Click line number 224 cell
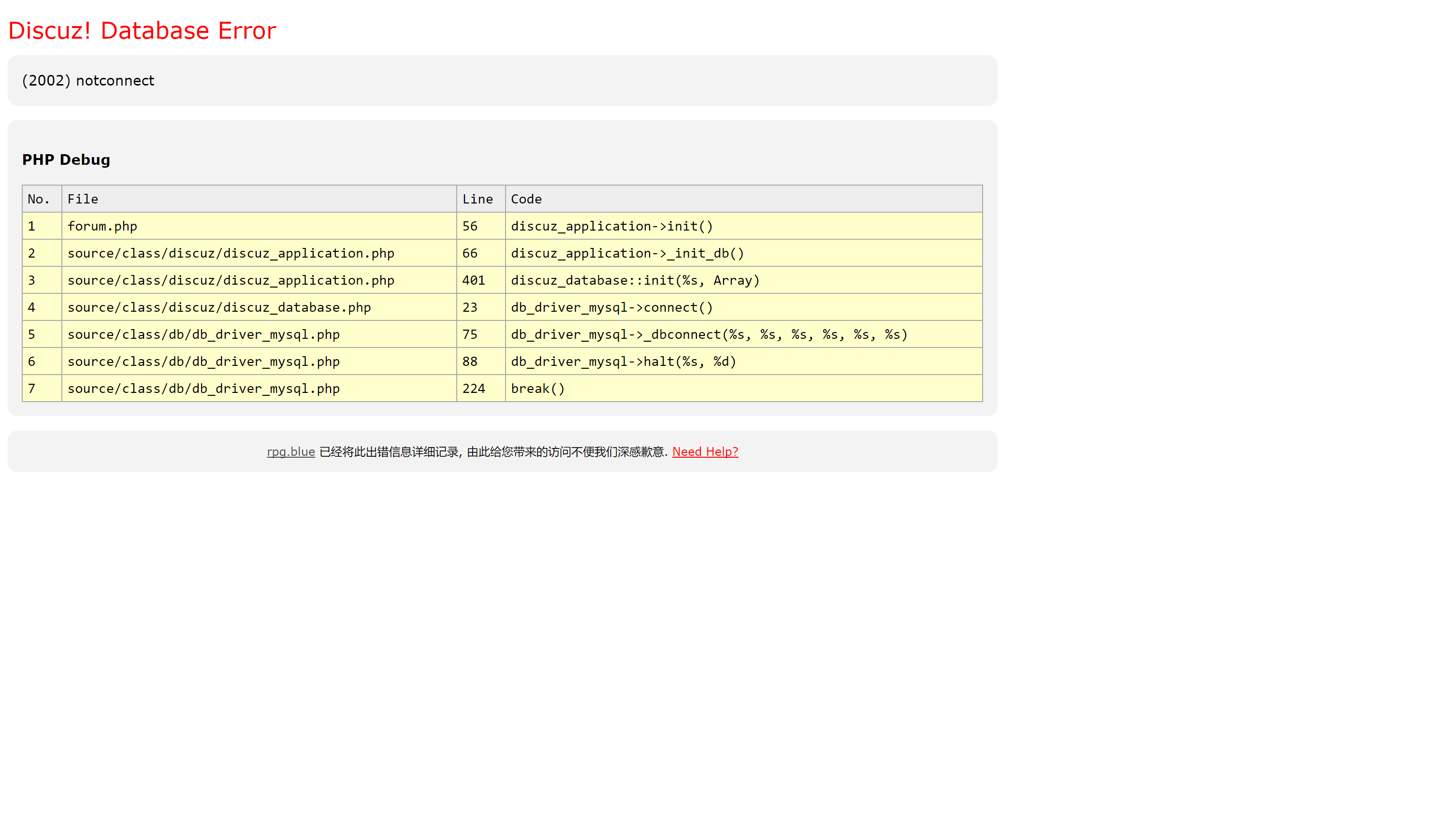The width and height of the screenshot is (1450, 840). click(x=481, y=389)
